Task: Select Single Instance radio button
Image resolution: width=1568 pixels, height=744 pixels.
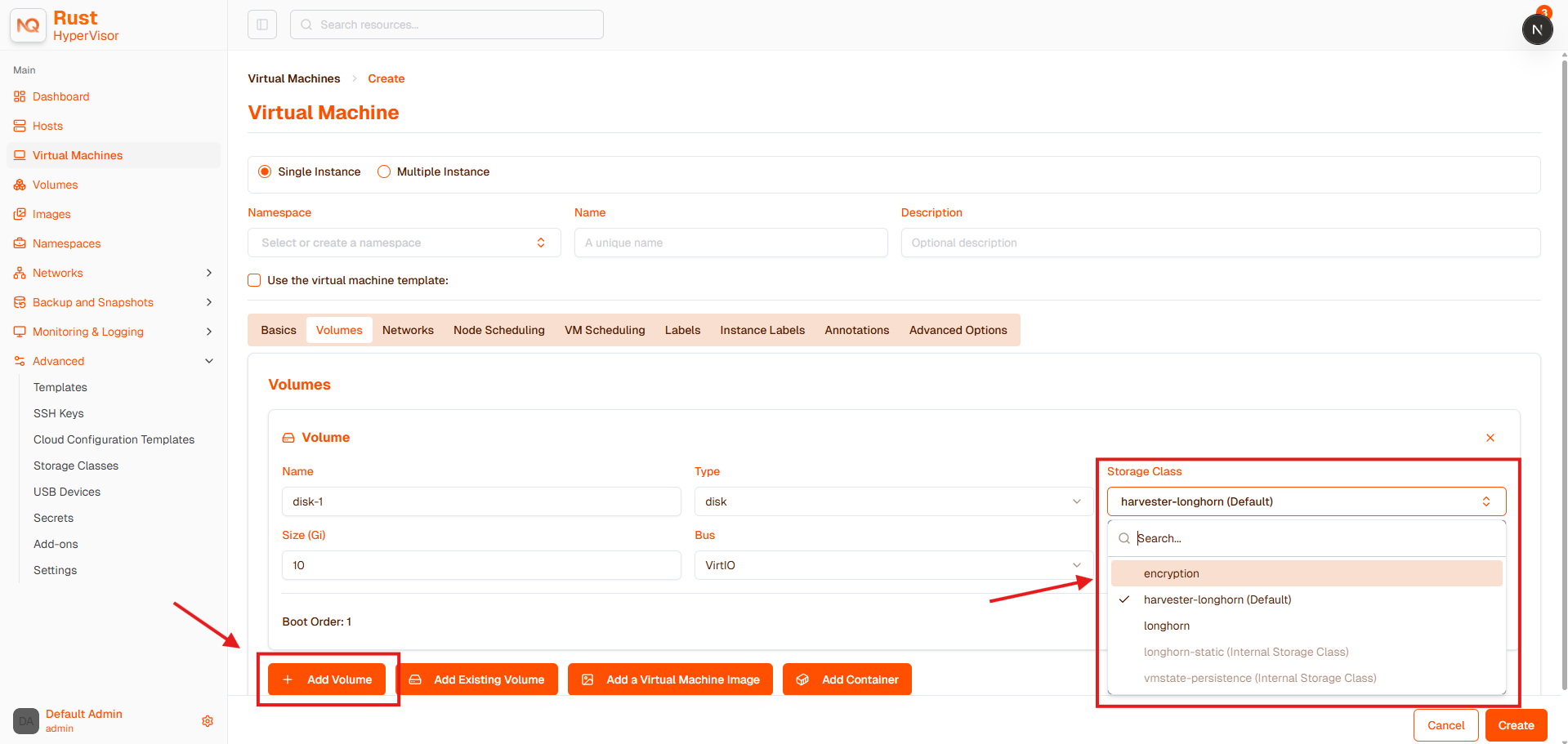Action: point(265,172)
